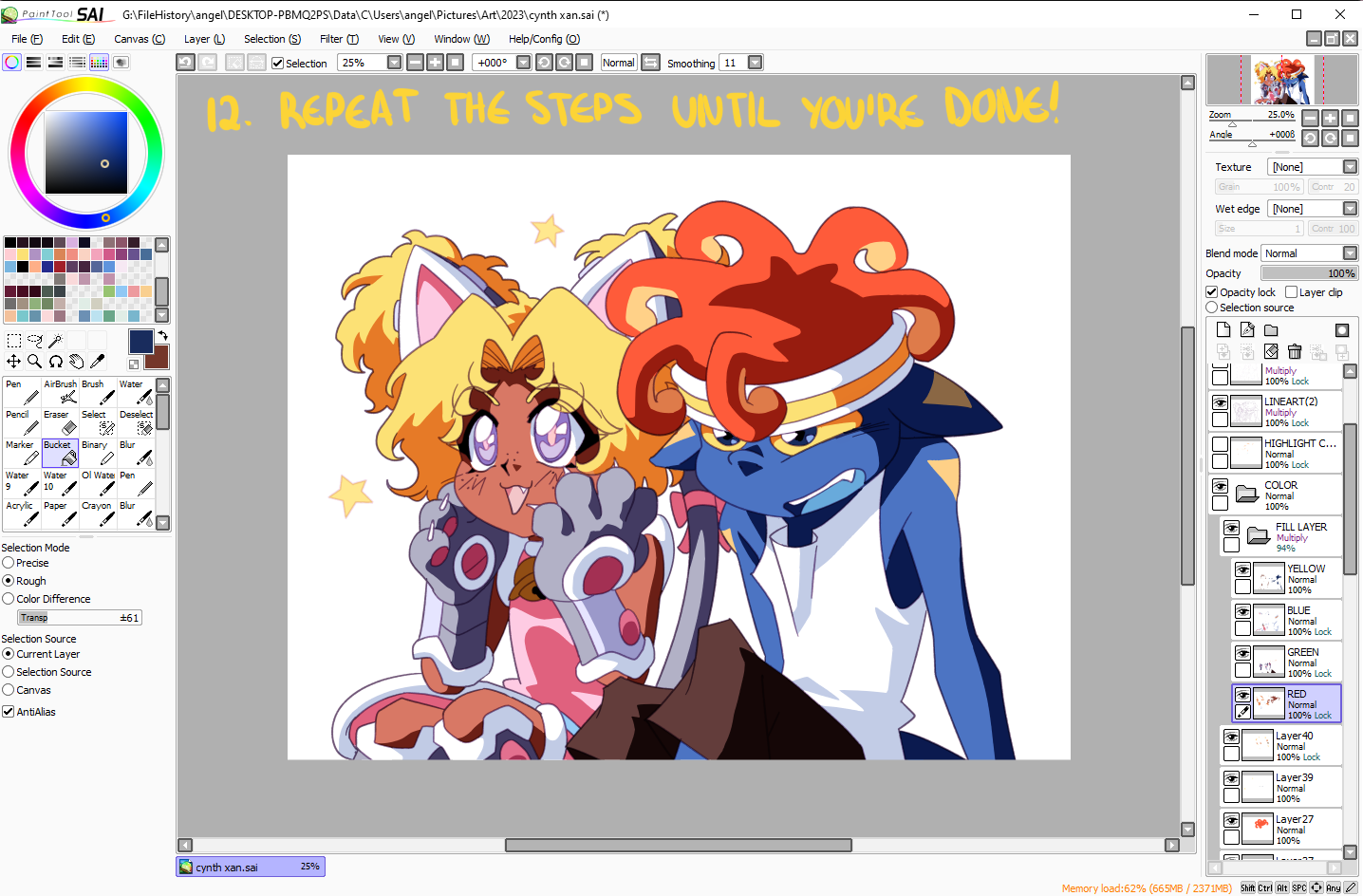Create a new layer folder

(1271, 330)
